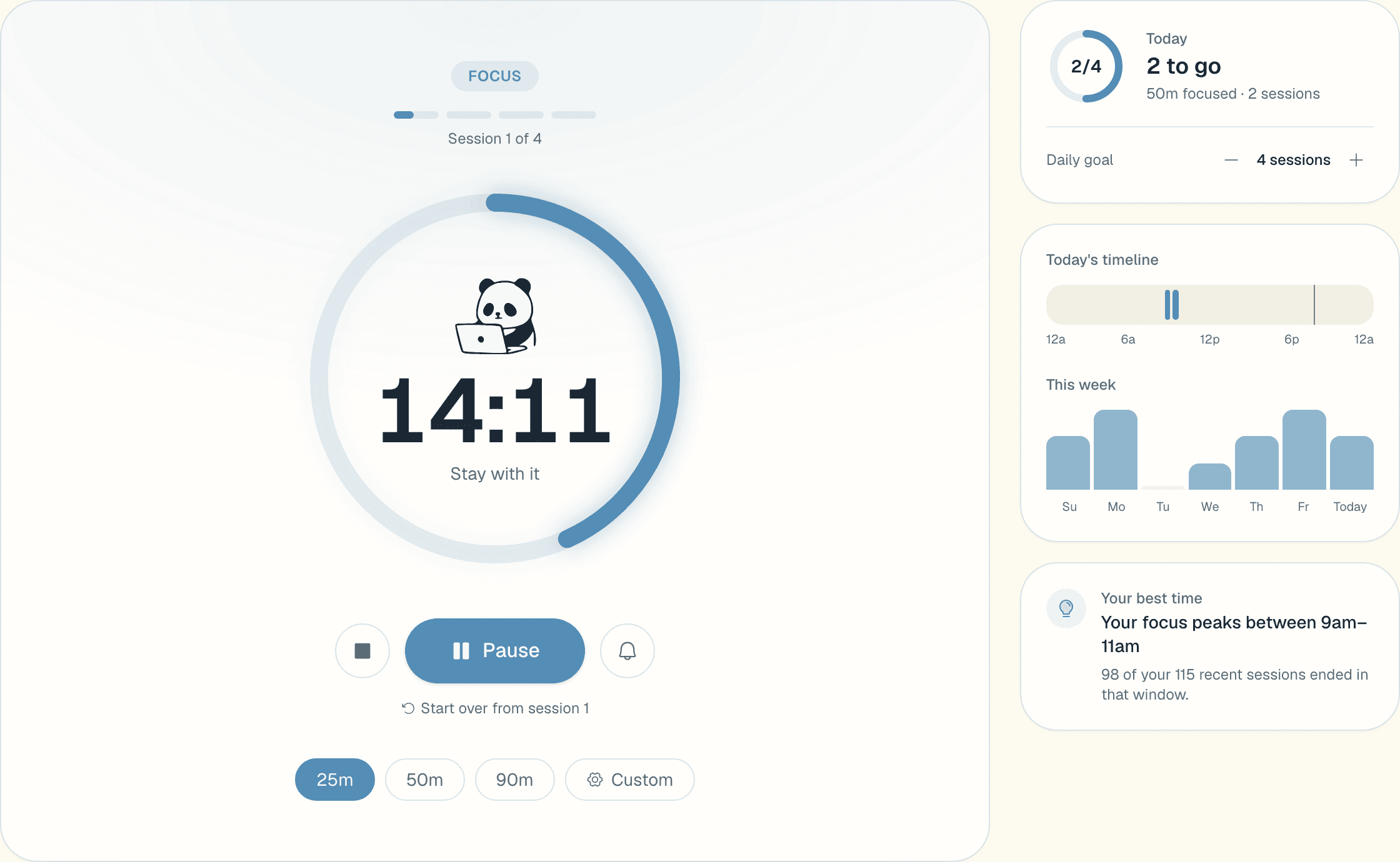1400x862 pixels.
Task: Select Thursday's bar in weekly chart
Action: coord(1257,463)
